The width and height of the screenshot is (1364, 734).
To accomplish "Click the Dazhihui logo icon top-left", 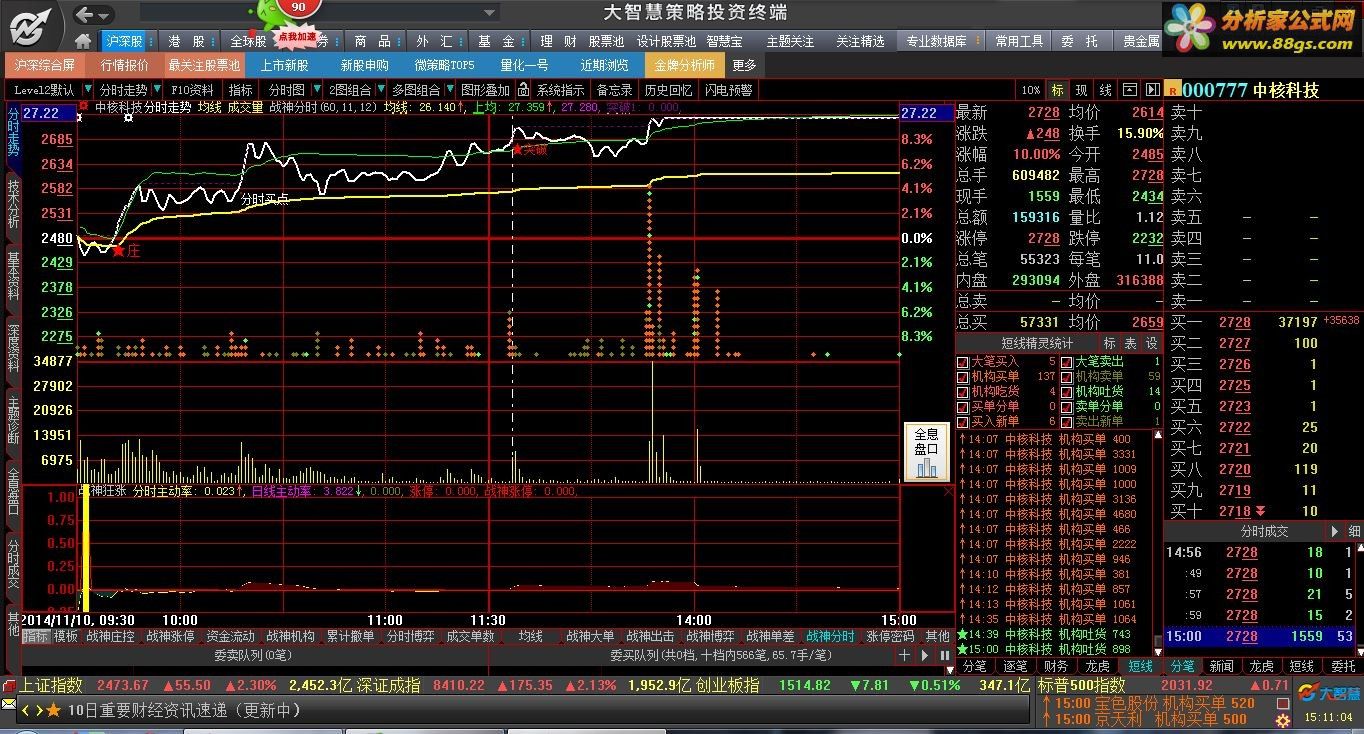I will point(31,25).
